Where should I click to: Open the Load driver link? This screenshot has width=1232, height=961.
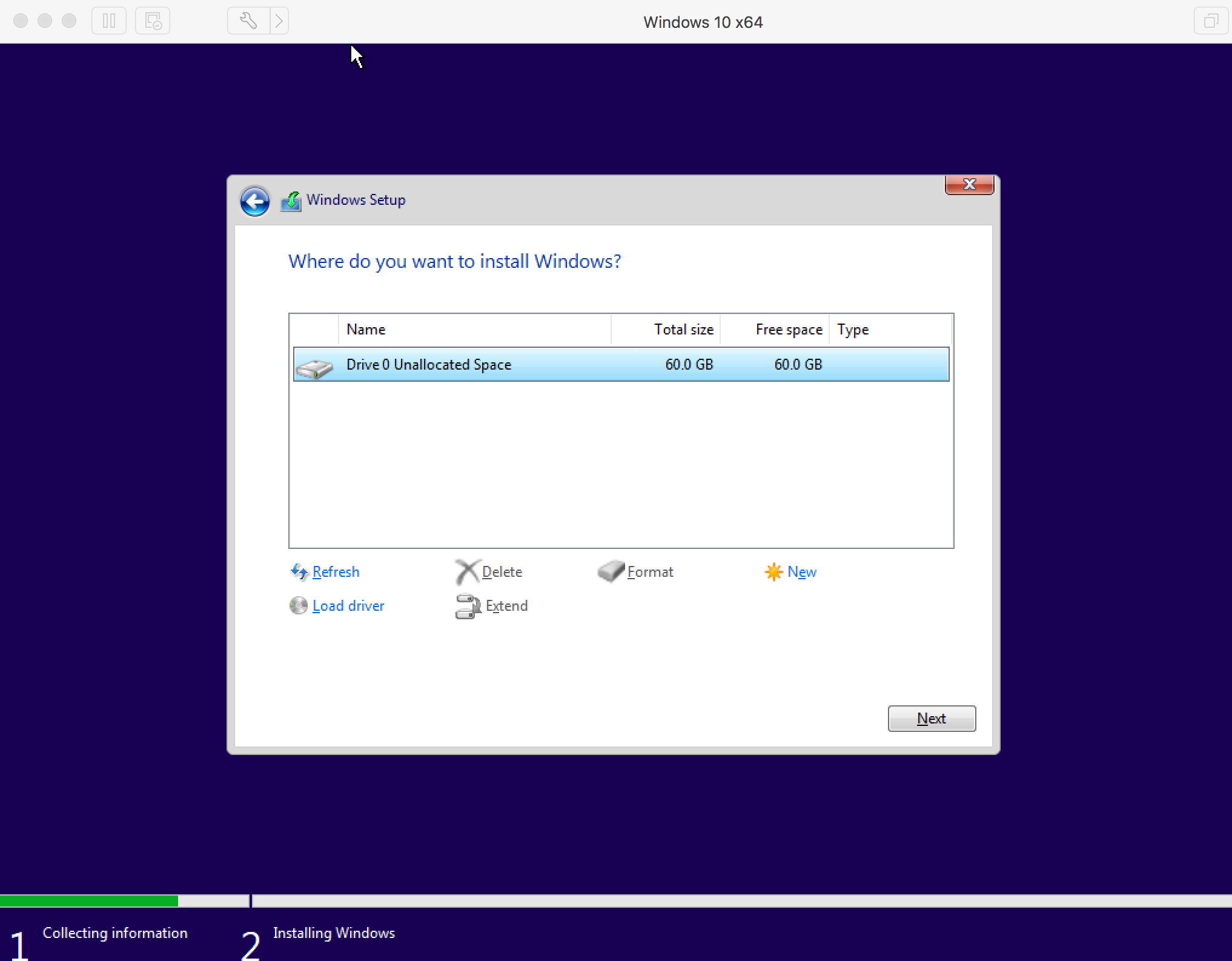click(348, 606)
